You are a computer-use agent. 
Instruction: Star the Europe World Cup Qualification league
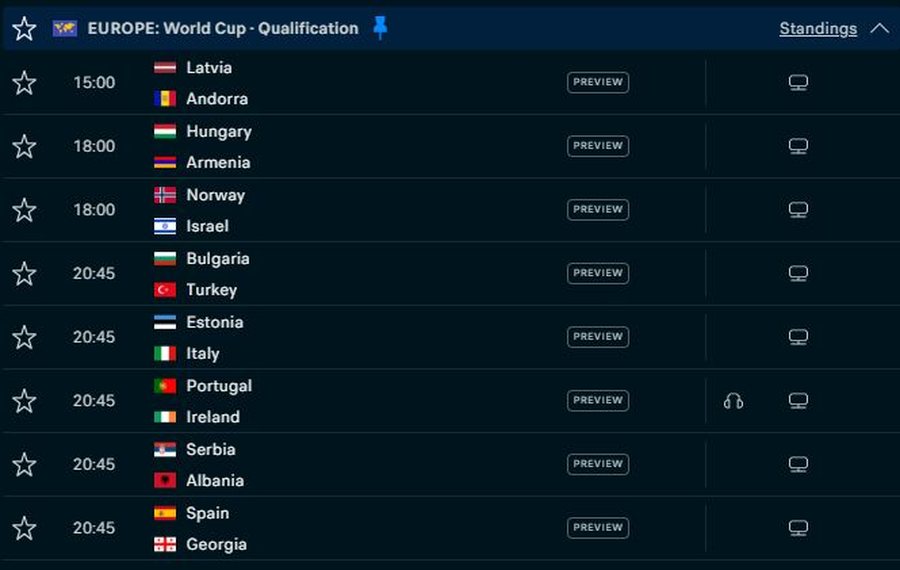pyautogui.click(x=24, y=28)
